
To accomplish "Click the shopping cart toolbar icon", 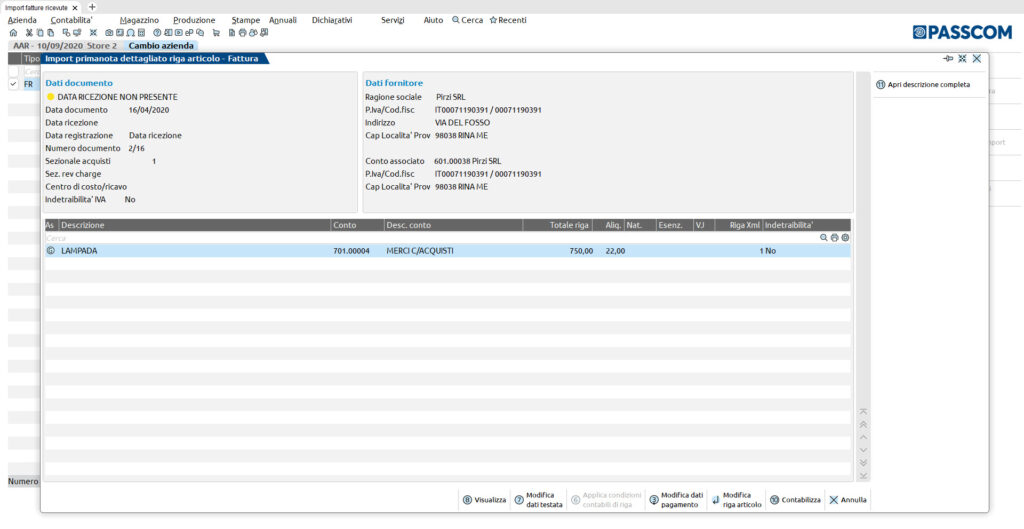I will pos(216,33).
